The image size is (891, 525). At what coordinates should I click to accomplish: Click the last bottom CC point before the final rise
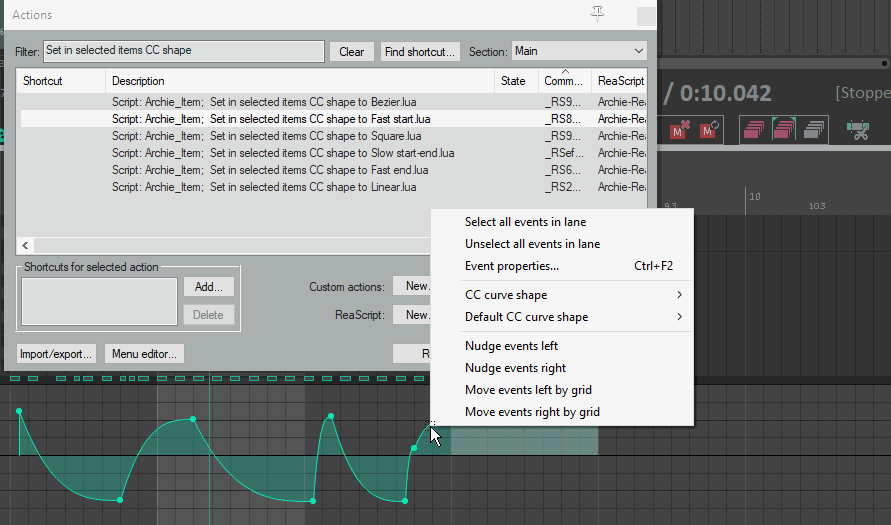(405, 501)
